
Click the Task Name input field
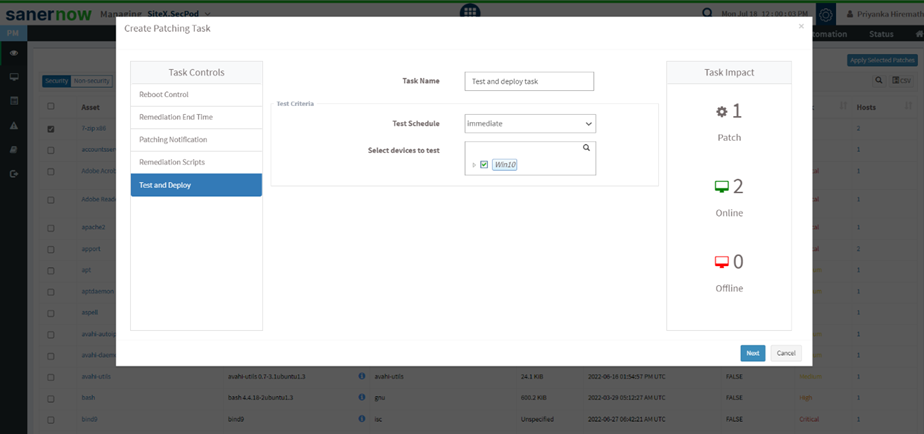529,81
